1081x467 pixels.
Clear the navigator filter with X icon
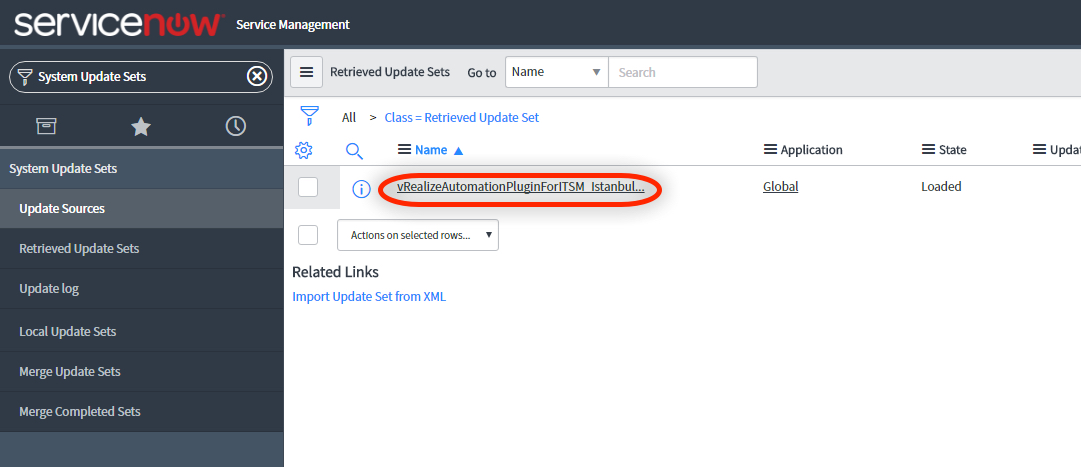coord(257,76)
